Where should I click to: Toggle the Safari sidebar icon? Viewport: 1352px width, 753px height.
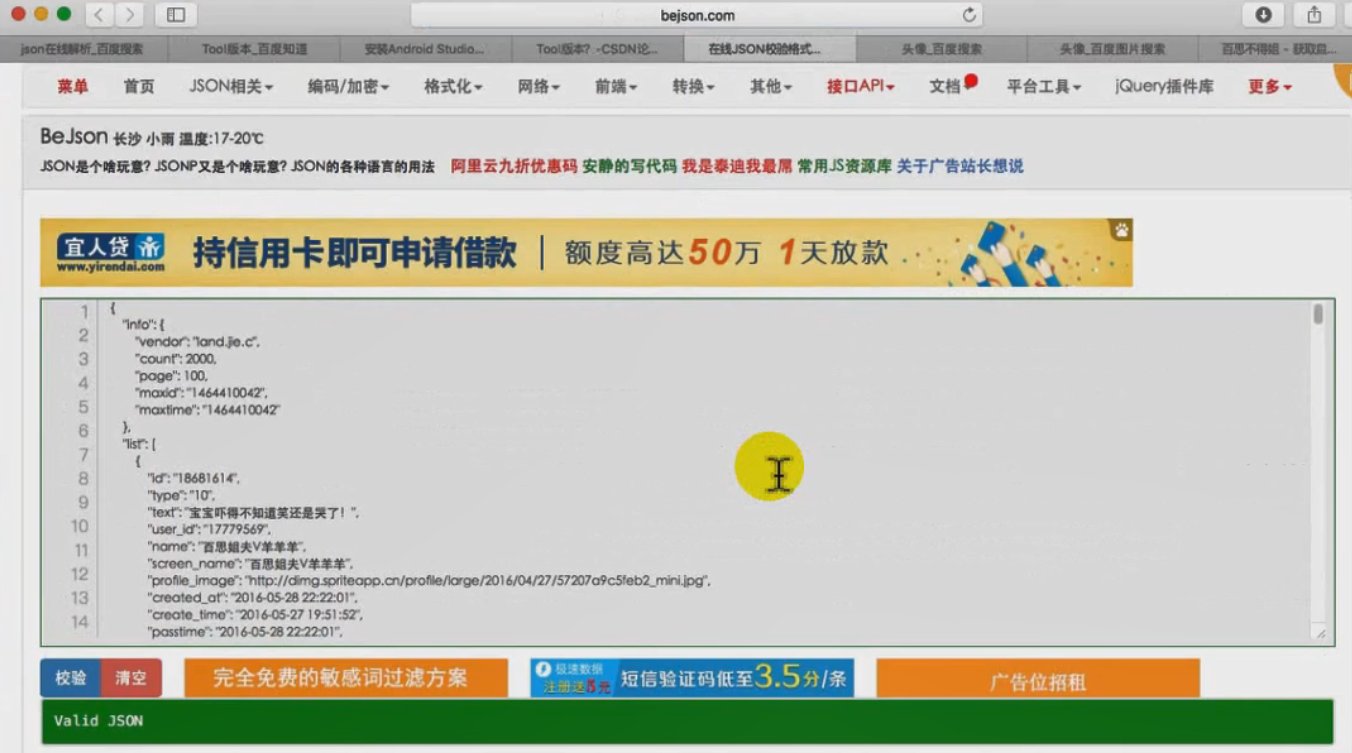(x=176, y=15)
